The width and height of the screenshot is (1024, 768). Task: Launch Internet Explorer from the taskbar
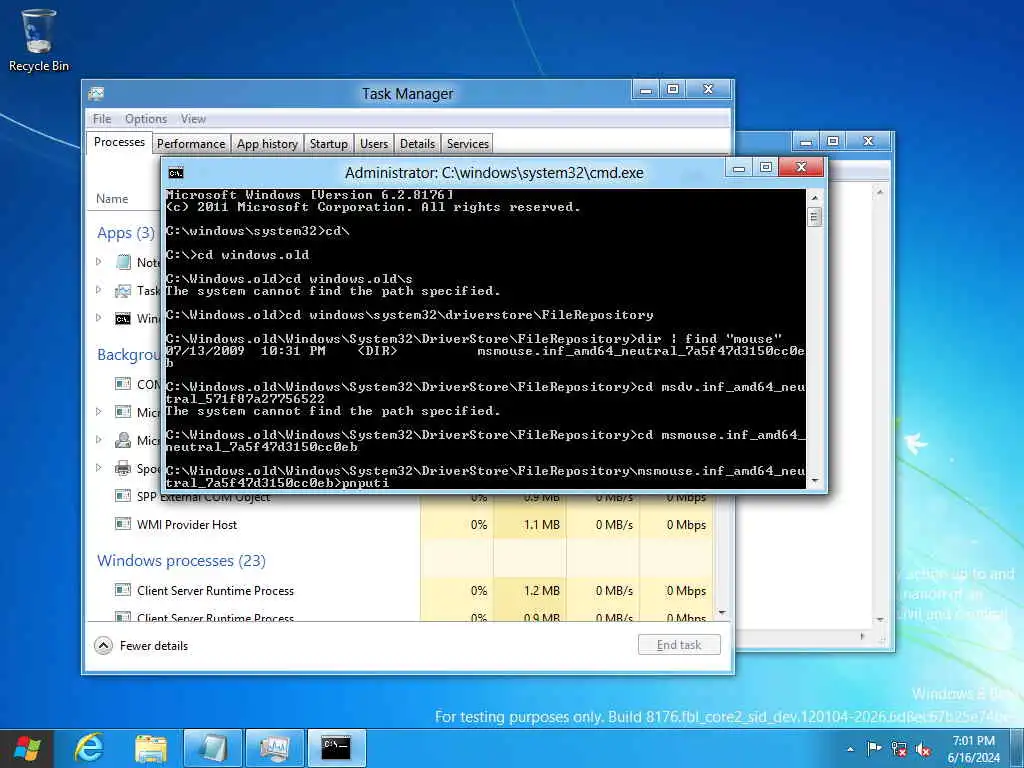(x=89, y=748)
